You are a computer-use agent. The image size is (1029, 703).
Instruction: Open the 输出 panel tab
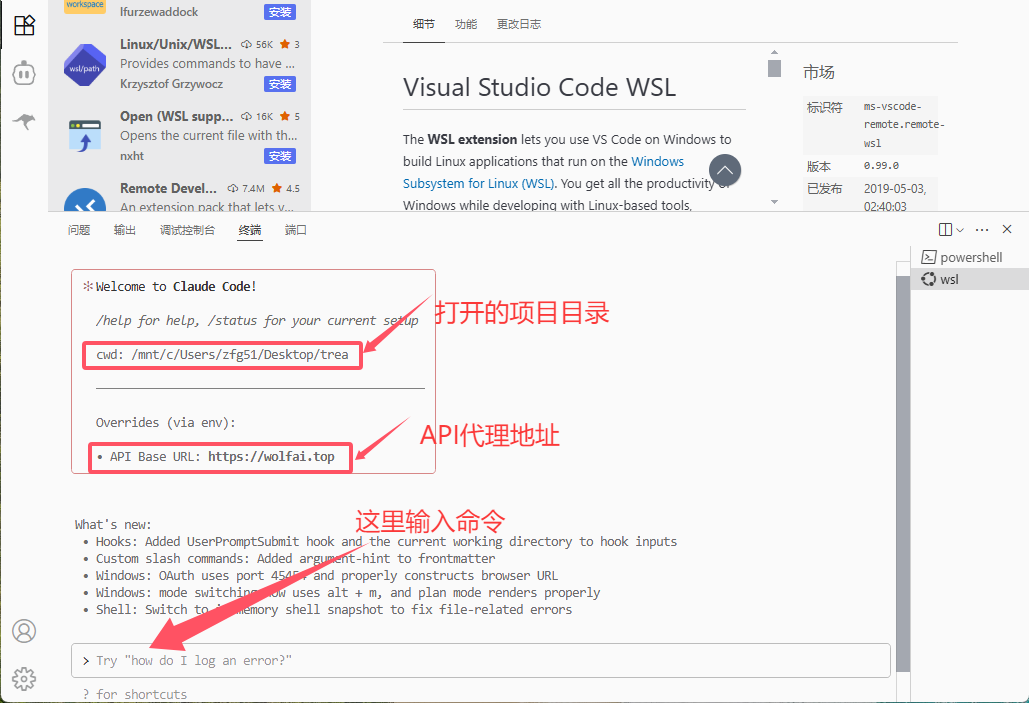coord(125,230)
